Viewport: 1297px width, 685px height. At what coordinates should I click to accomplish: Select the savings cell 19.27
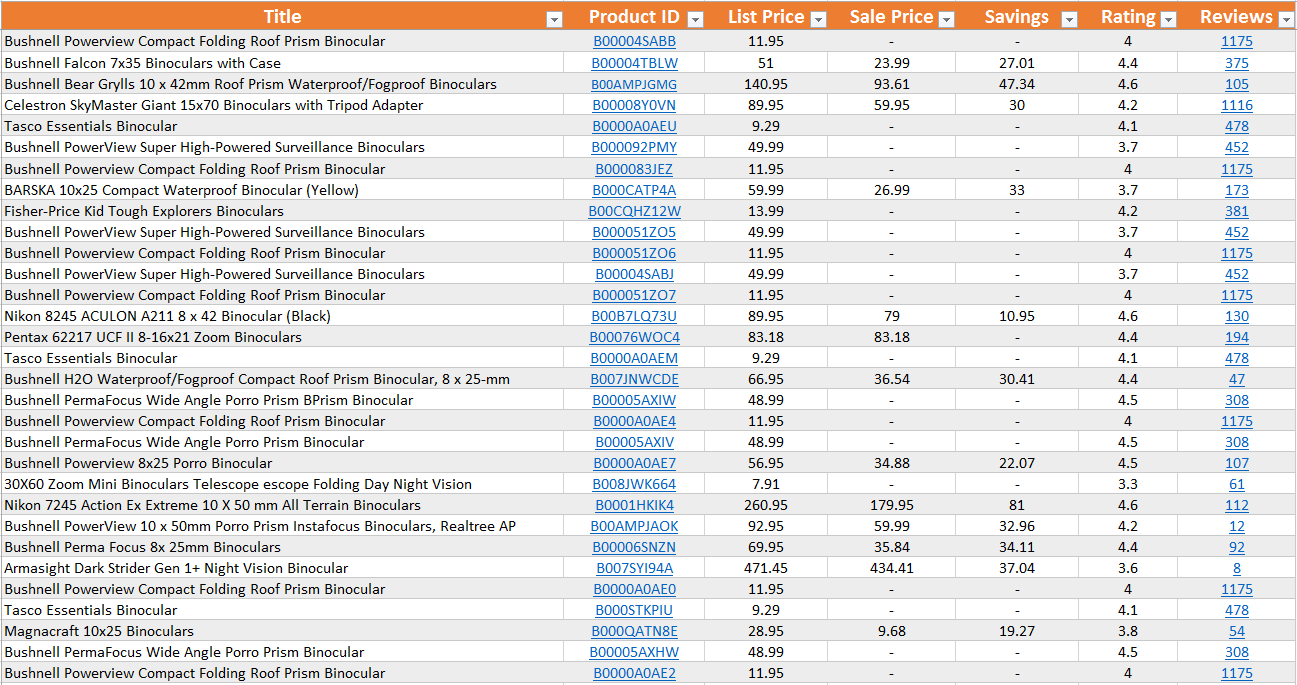click(x=1017, y=631)
